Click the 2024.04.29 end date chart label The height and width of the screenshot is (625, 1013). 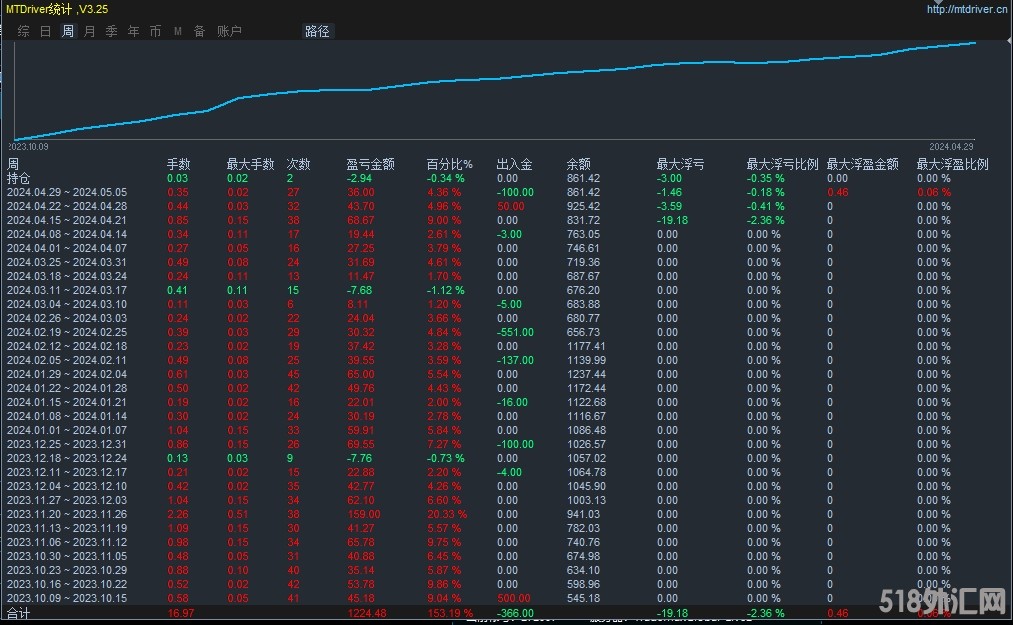point(950,146)
